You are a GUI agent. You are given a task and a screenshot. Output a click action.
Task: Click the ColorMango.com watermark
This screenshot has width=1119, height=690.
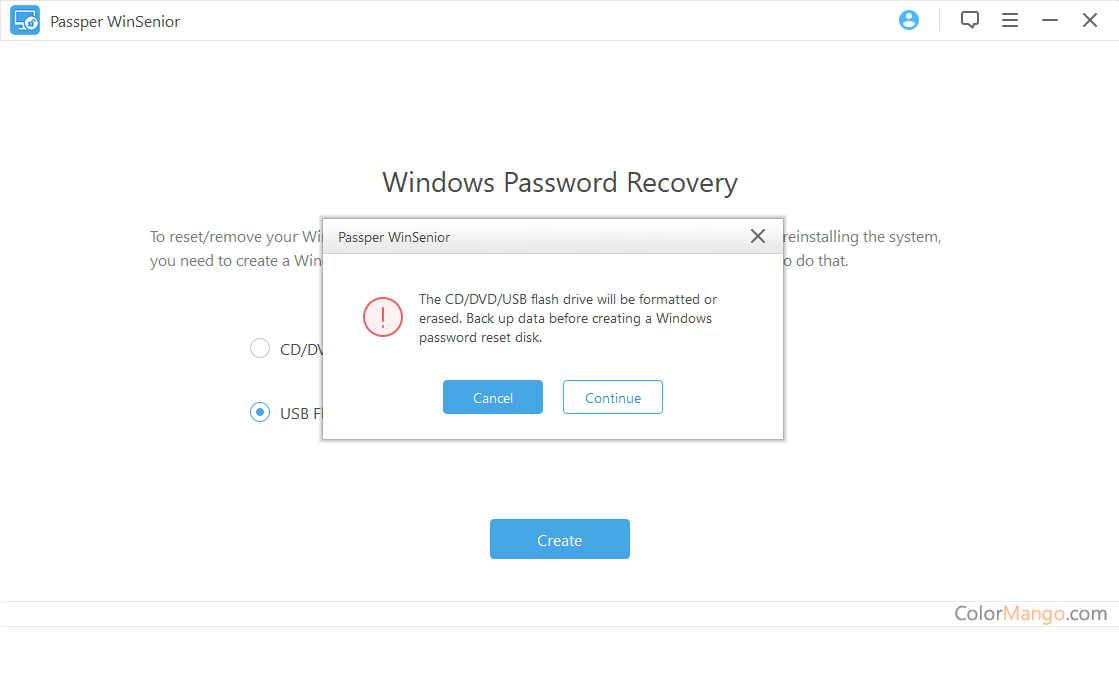pyautogui.click(x=1030, y=614)
